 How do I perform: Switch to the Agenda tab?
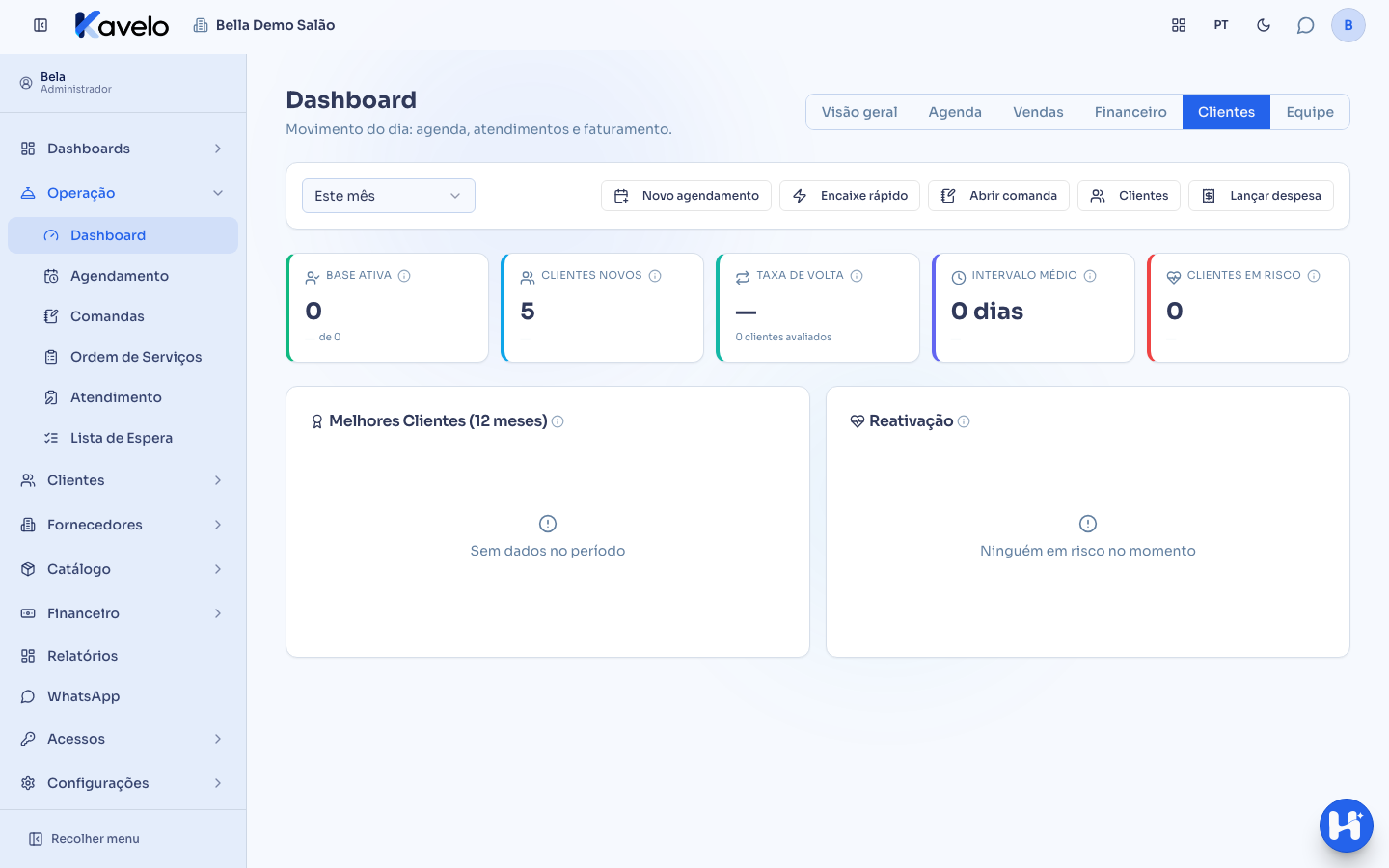tap(955, 112)
